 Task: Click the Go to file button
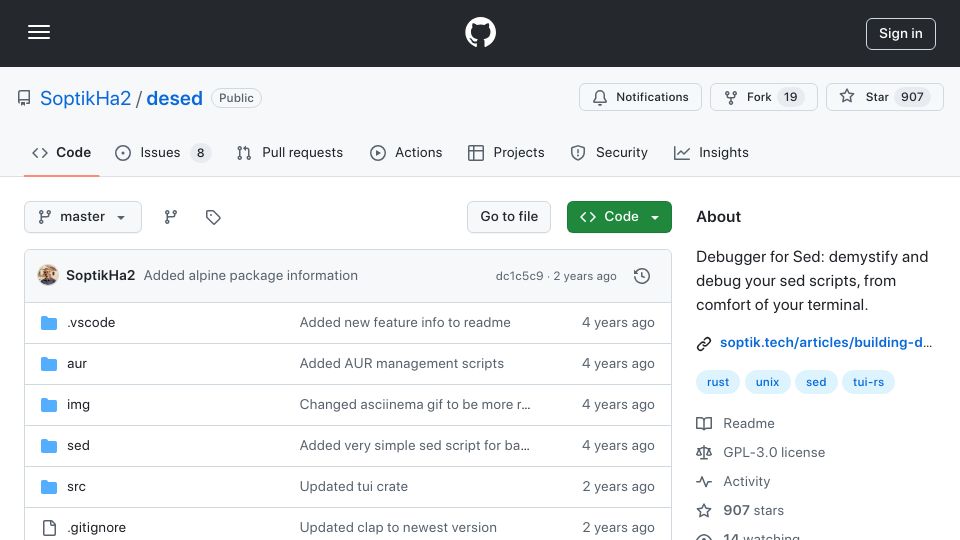tap(509, 217)
